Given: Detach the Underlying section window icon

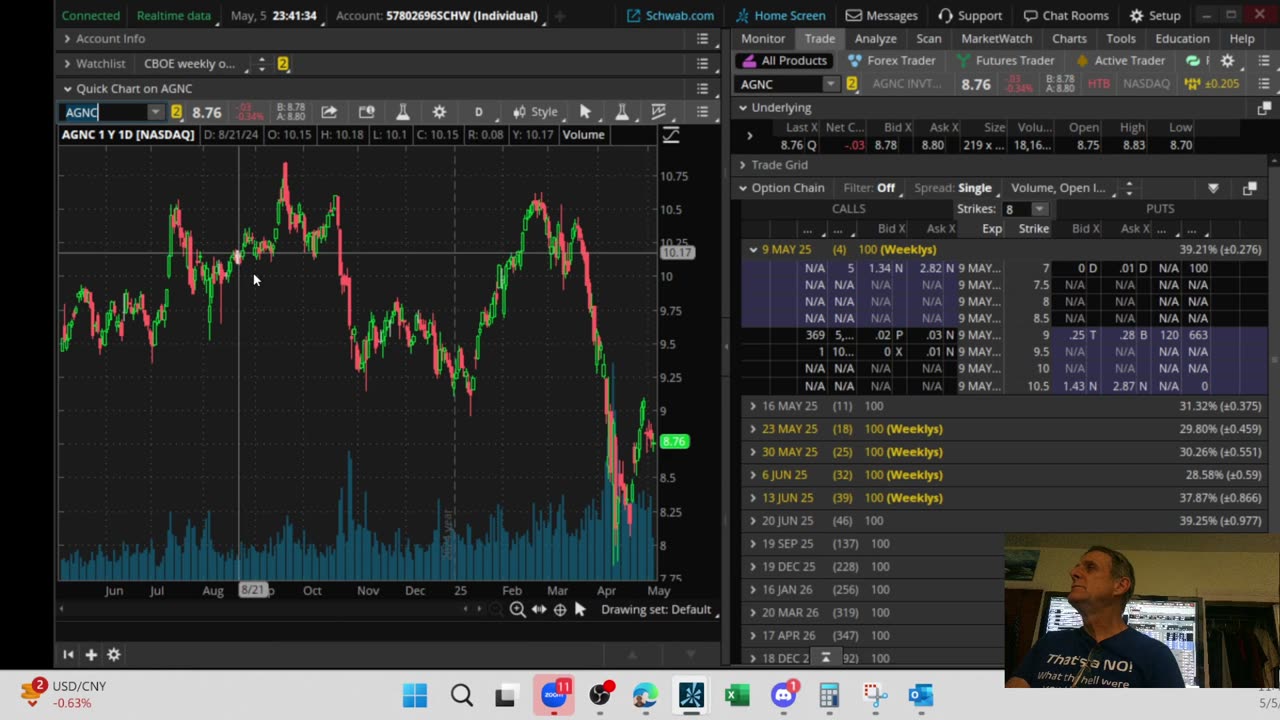Looking at the screenshot, I should [1264, 108].
